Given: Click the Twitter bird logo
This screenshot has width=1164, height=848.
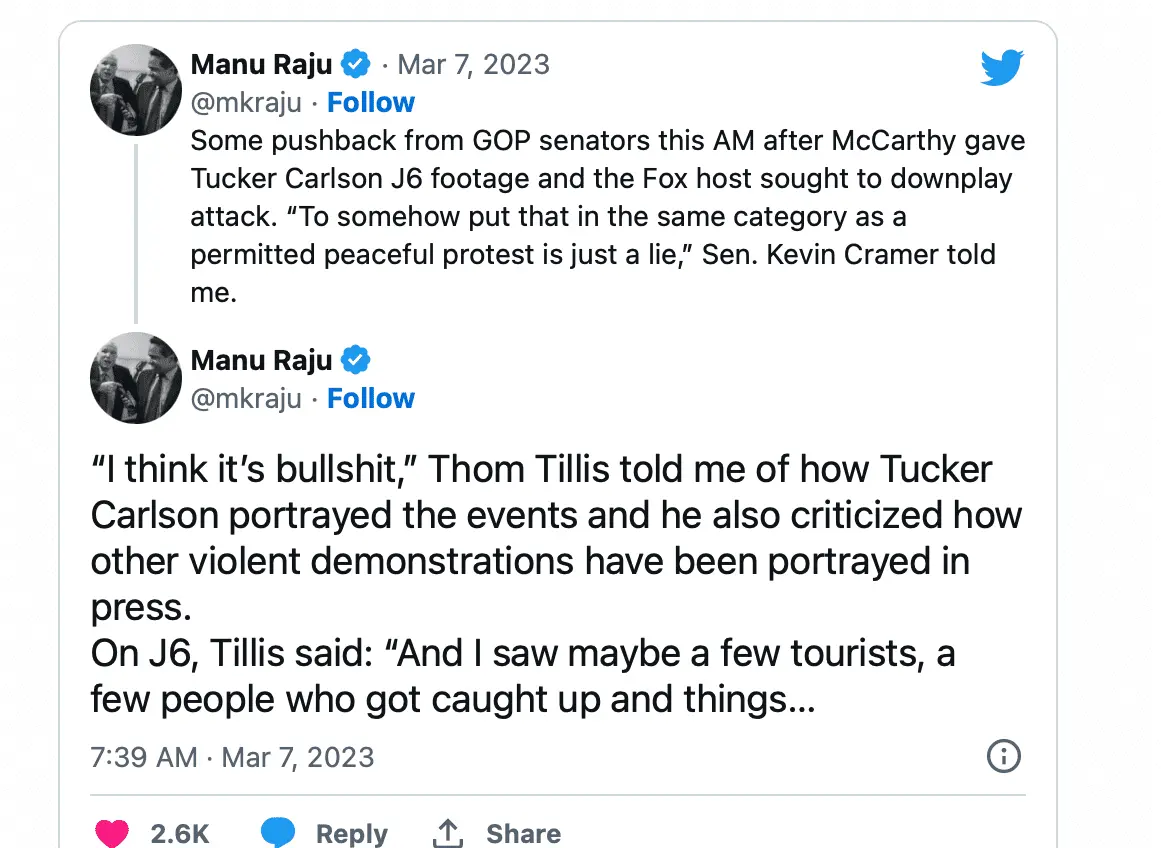Looking at the screenshot, I should (1001, 68).
